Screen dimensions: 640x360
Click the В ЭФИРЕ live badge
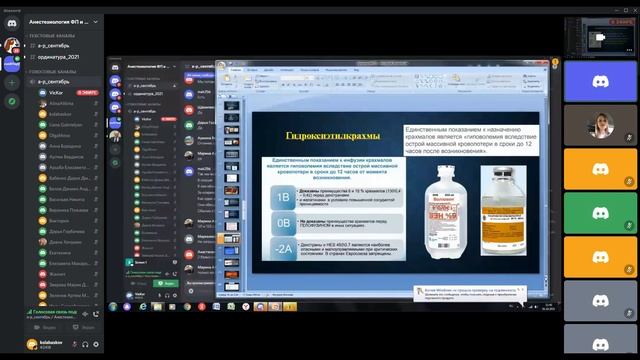87,93
